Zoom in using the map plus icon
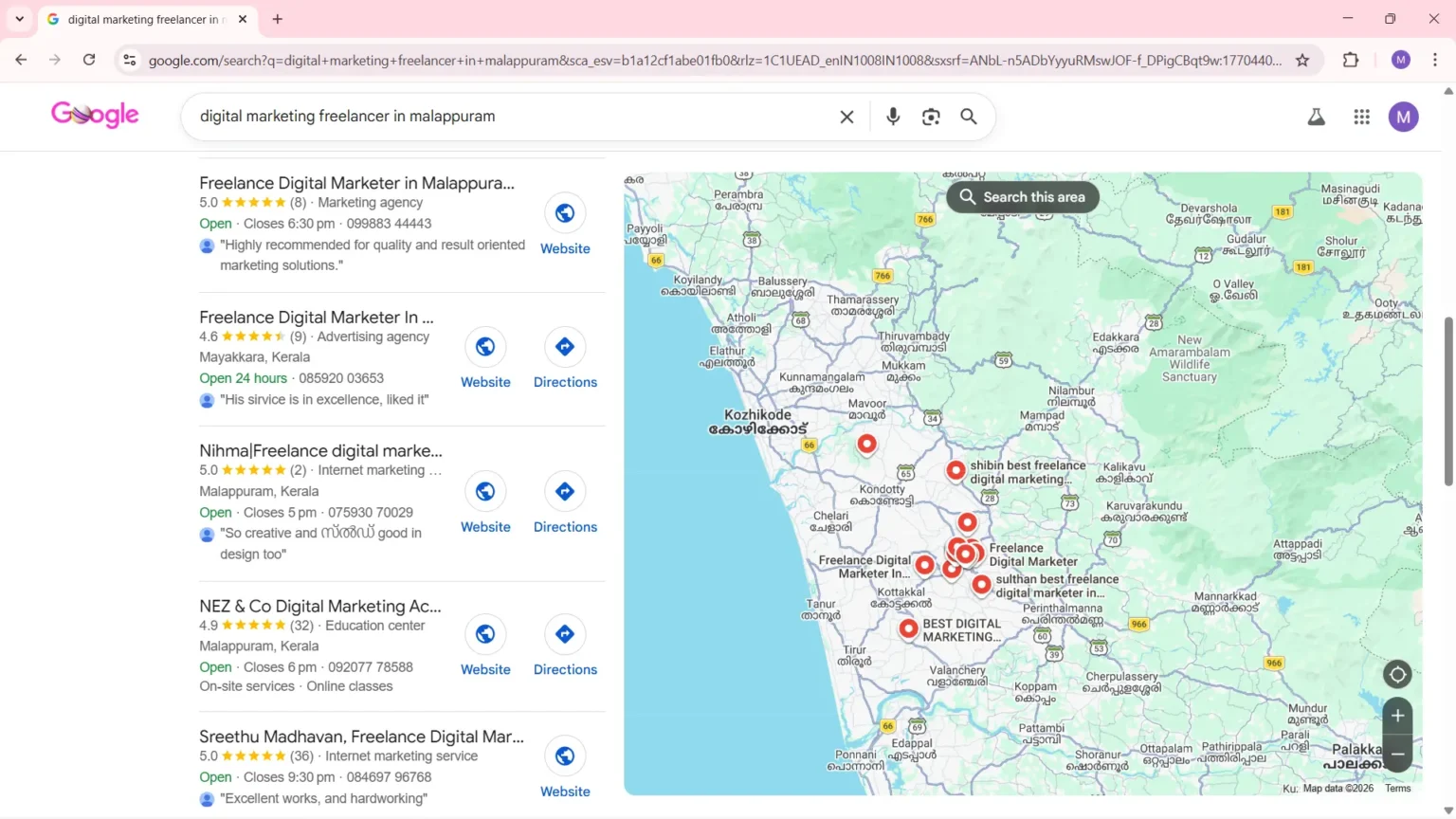The height and width of the screenshot is (819, 1456). 1397,716
